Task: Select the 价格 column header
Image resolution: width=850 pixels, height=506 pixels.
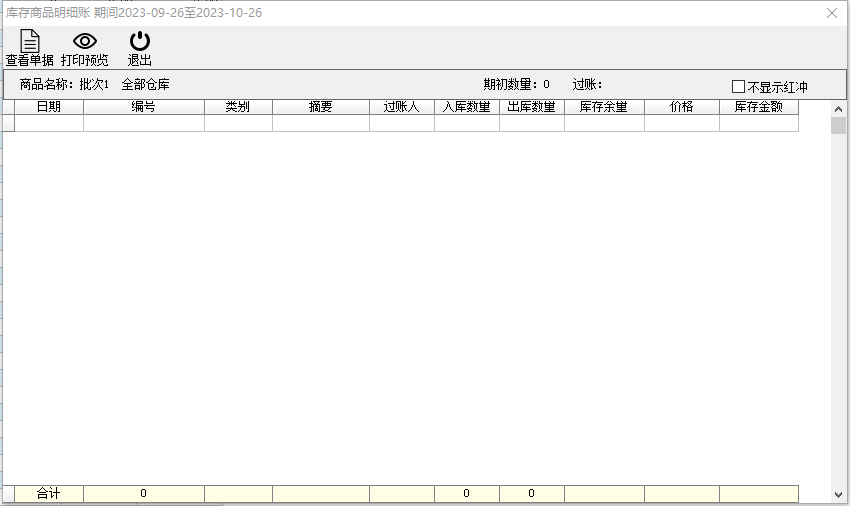Action: point(681,107)
